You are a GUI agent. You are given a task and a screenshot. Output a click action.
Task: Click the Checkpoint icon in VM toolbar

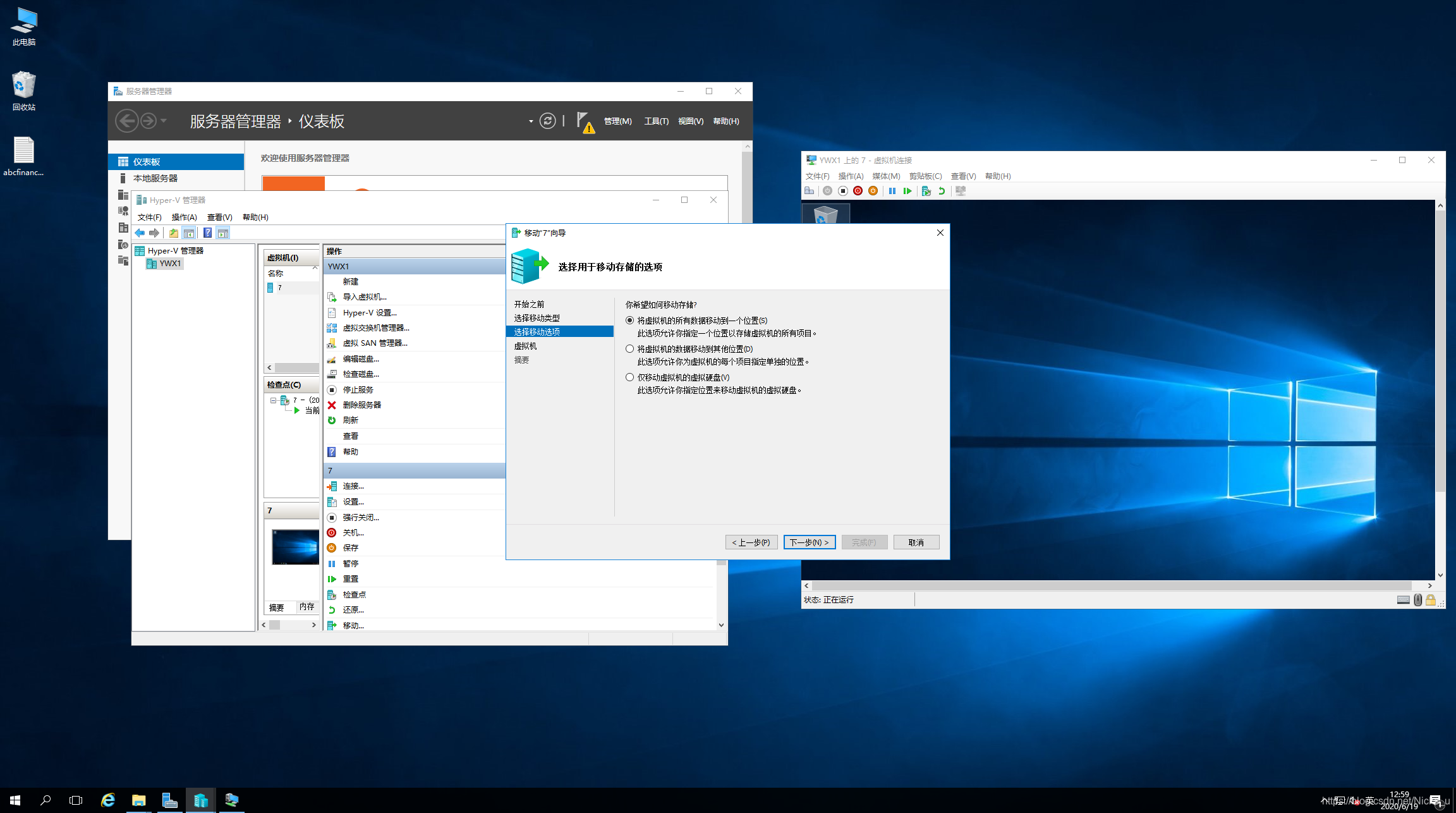[x=926, y=191]
